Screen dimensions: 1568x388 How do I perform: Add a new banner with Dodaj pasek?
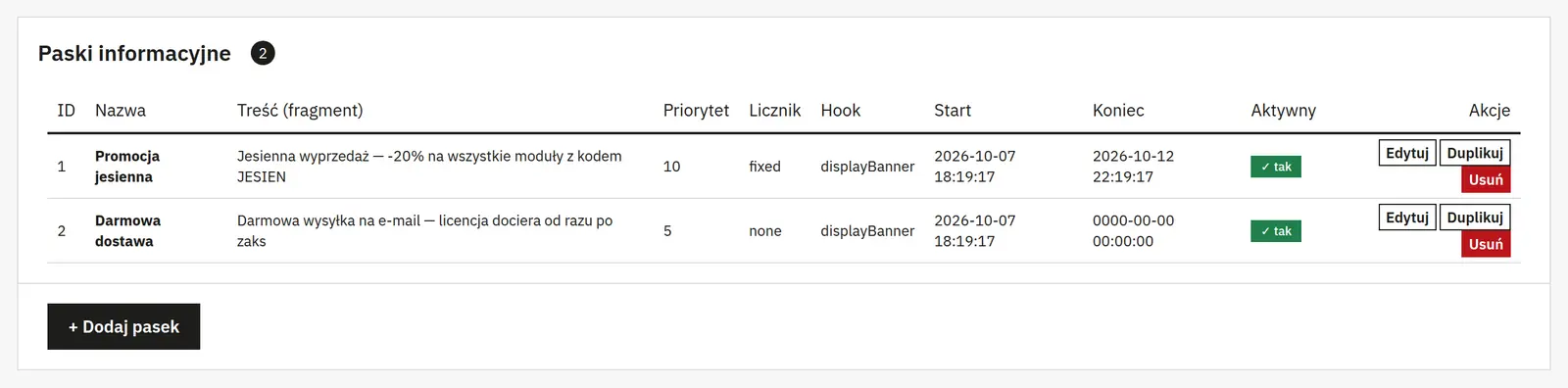pyautogui.click(x=123, y=326)
